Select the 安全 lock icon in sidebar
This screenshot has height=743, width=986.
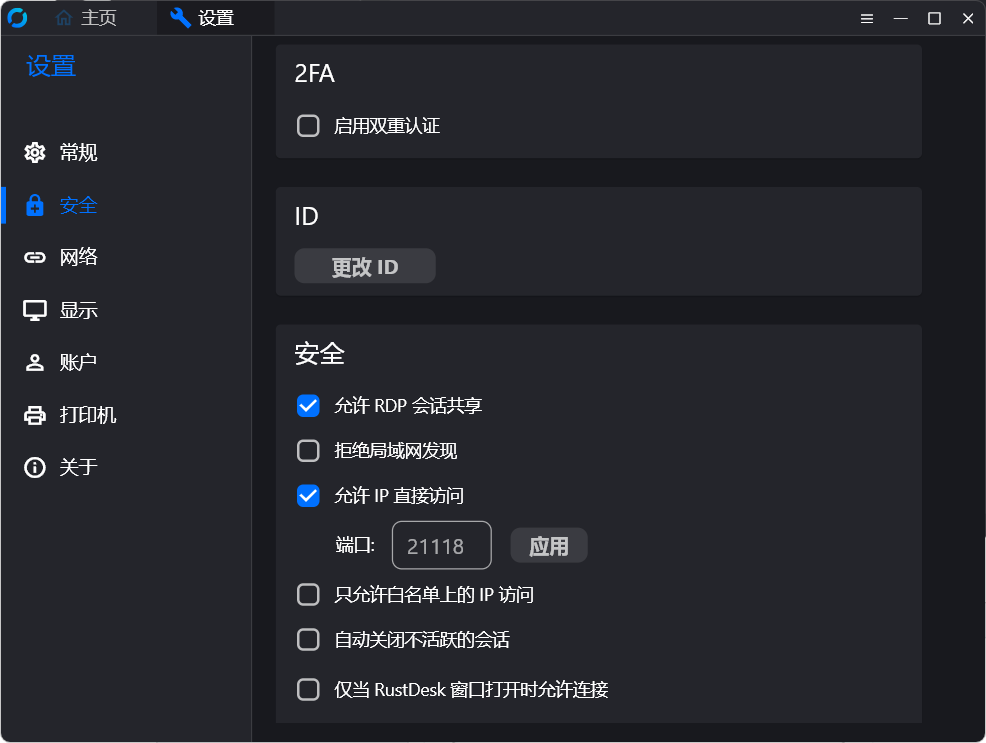coord(35,205)
